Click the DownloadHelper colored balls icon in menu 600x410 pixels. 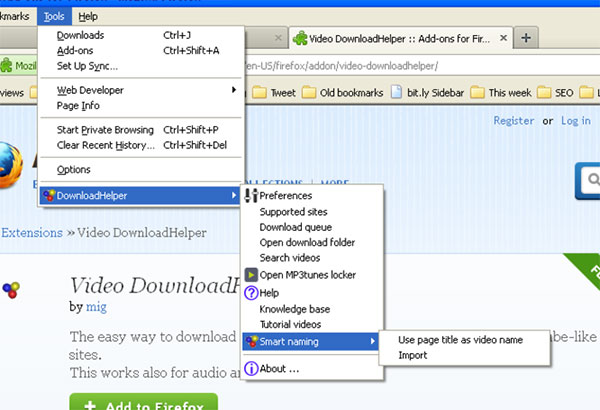point(49,195)
